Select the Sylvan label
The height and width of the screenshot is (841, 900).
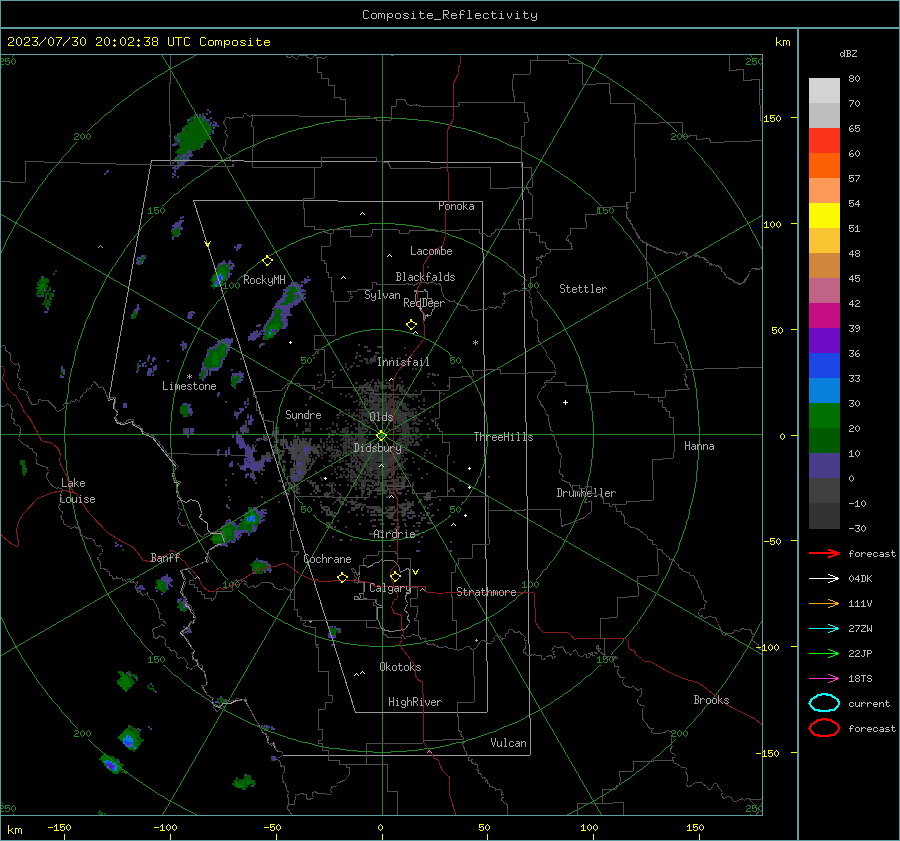click(382, 295)
